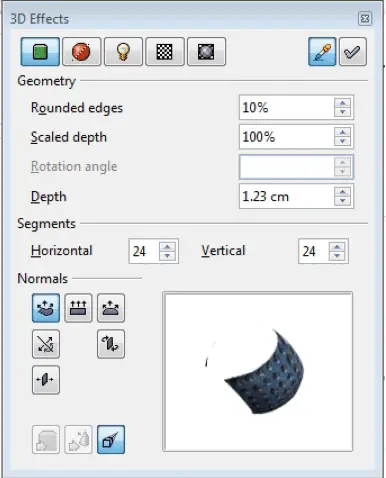Decrease Depth value with down arrow
The image size is (386, 478).
(x=343, y=201)
